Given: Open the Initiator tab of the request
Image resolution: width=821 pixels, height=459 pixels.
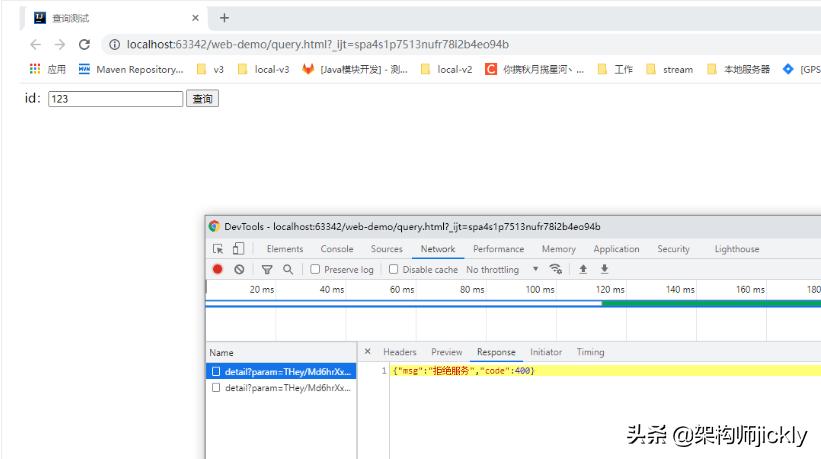Looking at the screenshot, I should pyautogui.click(x=546, y=352).
